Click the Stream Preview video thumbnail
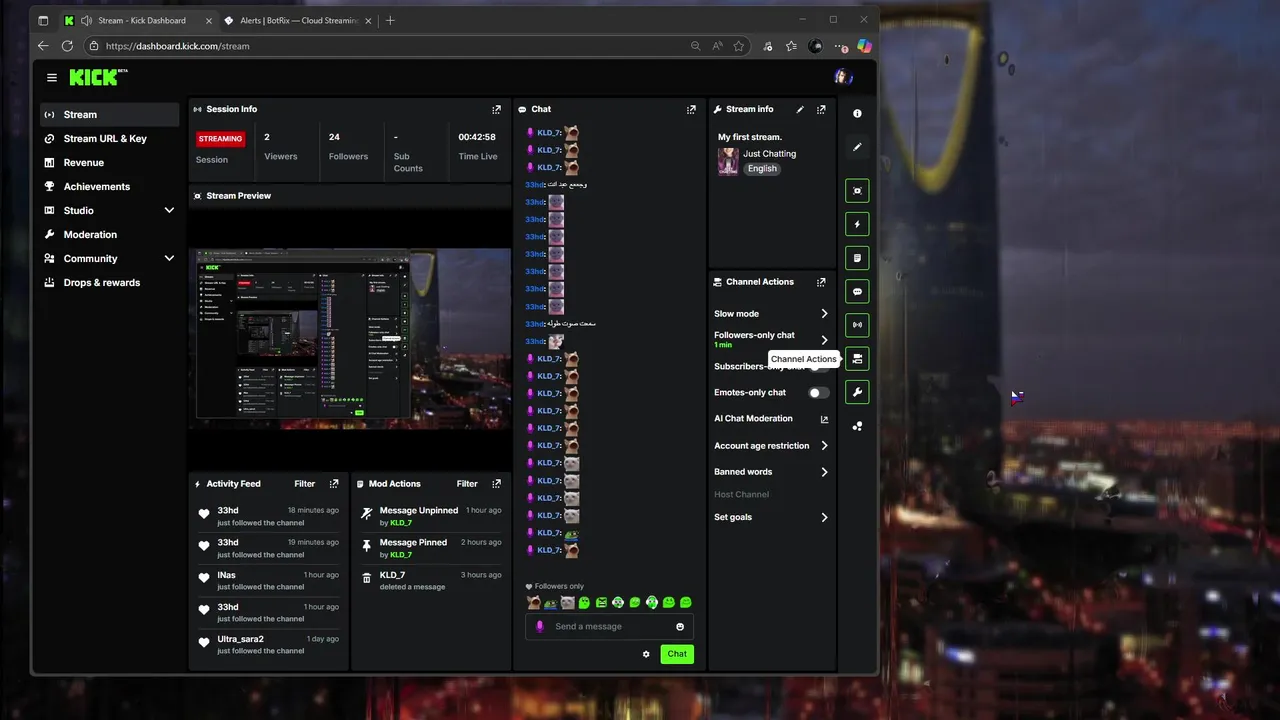This screenshot has width=1280, height=720. (x=350, y=339)
